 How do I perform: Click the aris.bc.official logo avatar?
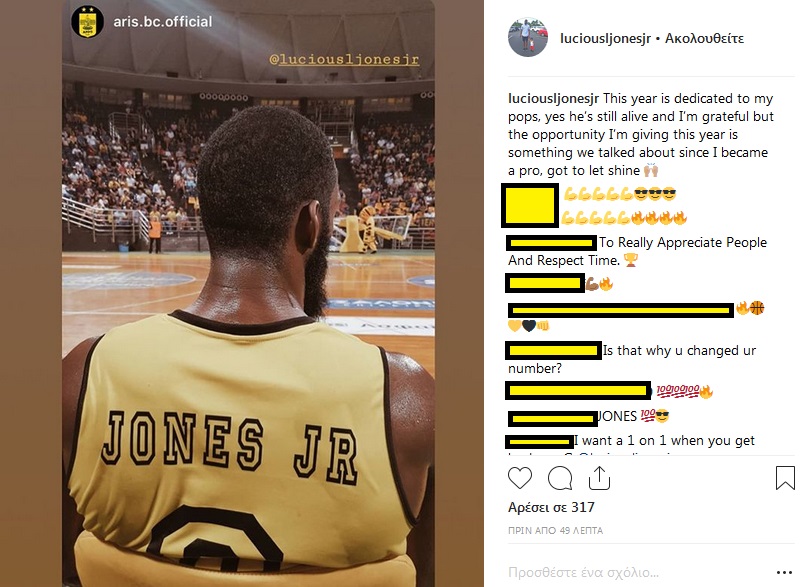pos(87,21)
